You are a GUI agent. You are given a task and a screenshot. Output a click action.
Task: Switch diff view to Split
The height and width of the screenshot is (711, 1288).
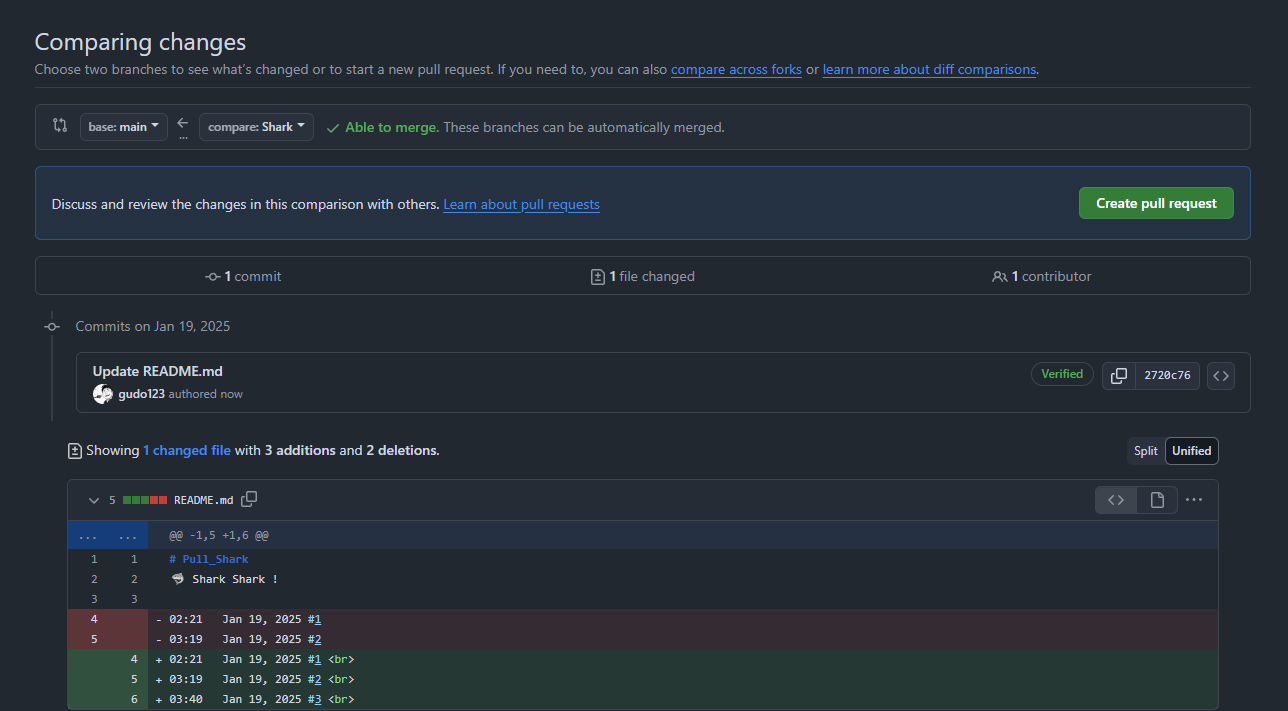pos(1146,451)
